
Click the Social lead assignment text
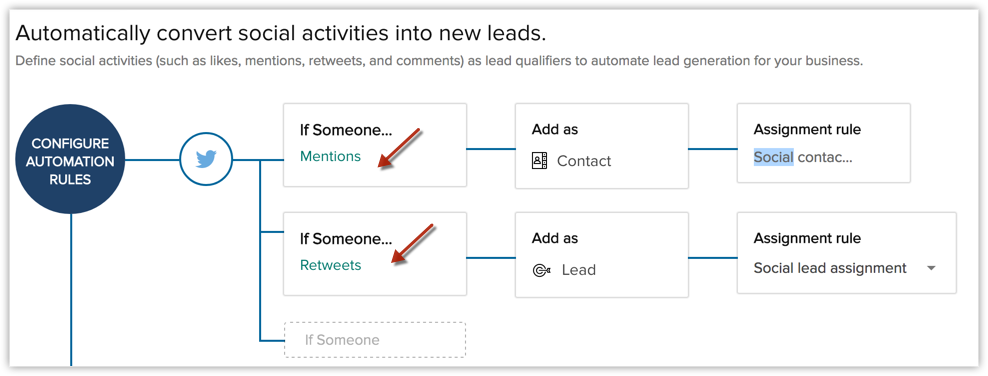pyautogui.click(x=830, y=268)
